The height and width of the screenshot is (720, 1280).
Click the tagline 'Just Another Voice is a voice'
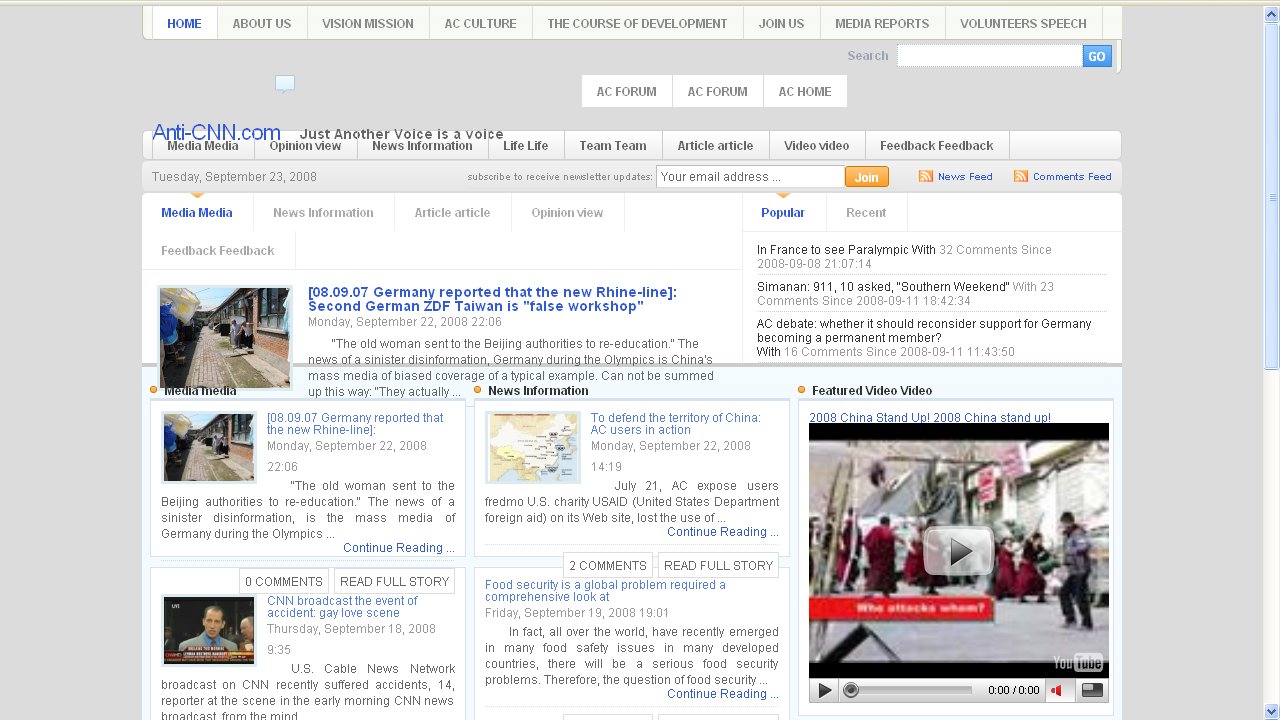click(x=401, y=134)
